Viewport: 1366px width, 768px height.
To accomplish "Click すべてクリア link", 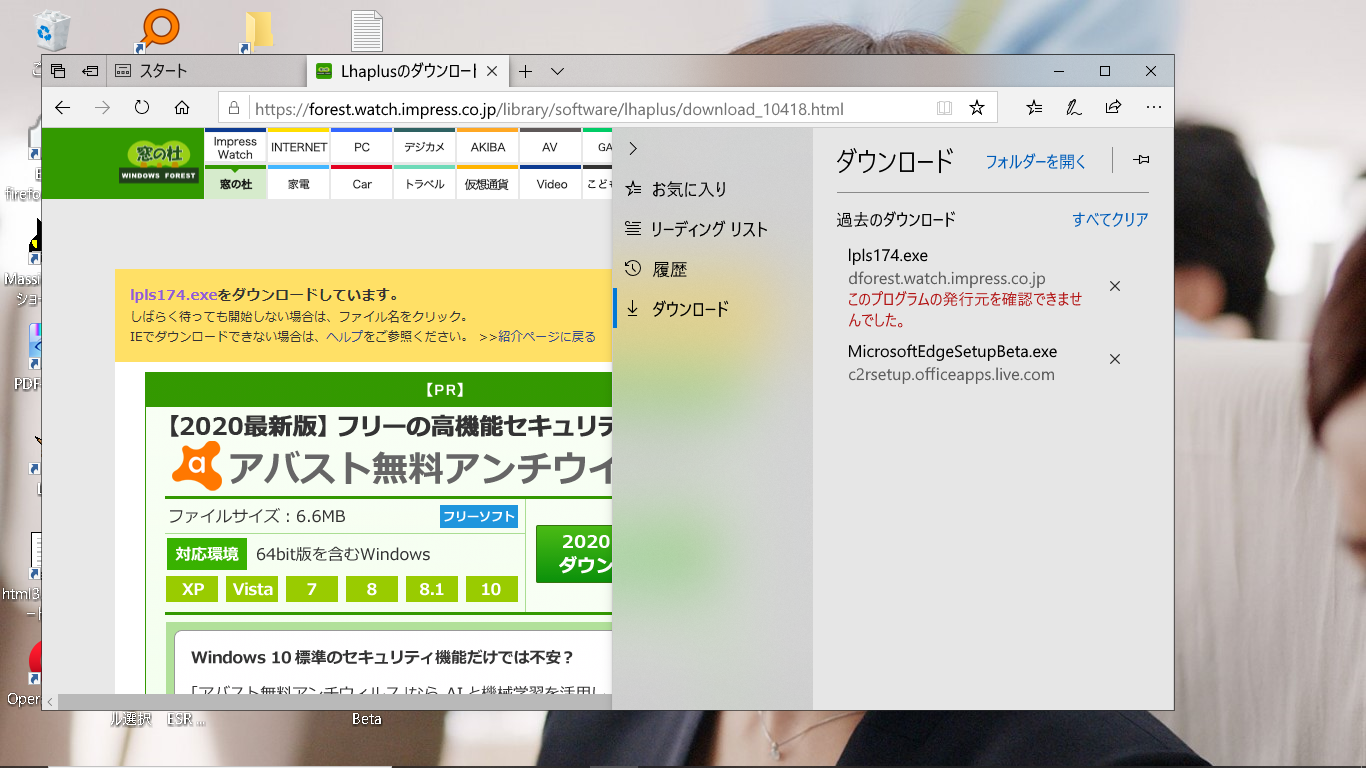I will point(1110,219).
